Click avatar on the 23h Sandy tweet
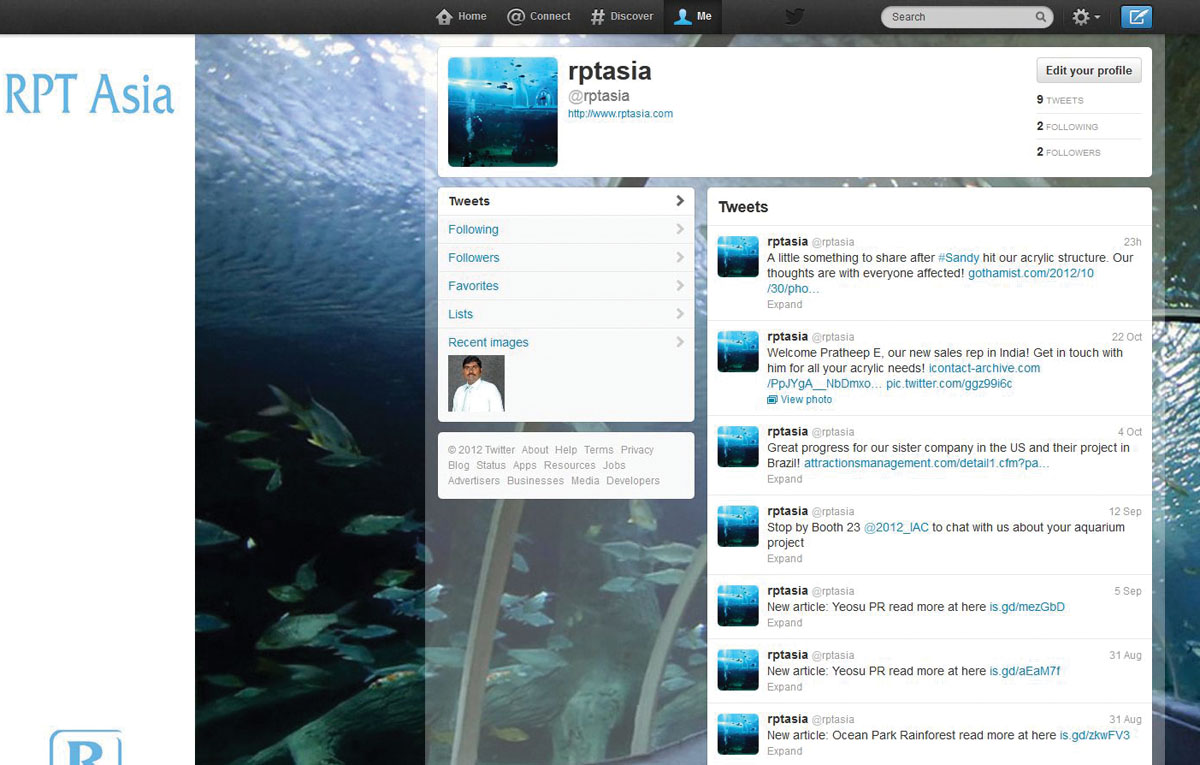The width and height of the screenshot is (1200, 765). click(x=738, y=257)
